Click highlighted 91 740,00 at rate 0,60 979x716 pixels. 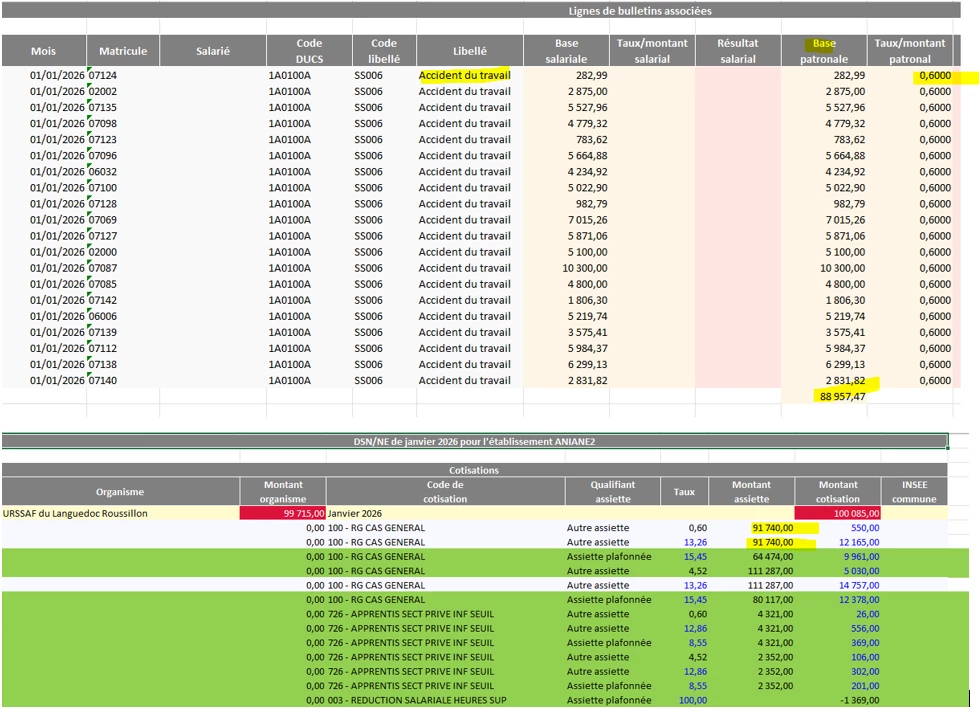(773, 528)
